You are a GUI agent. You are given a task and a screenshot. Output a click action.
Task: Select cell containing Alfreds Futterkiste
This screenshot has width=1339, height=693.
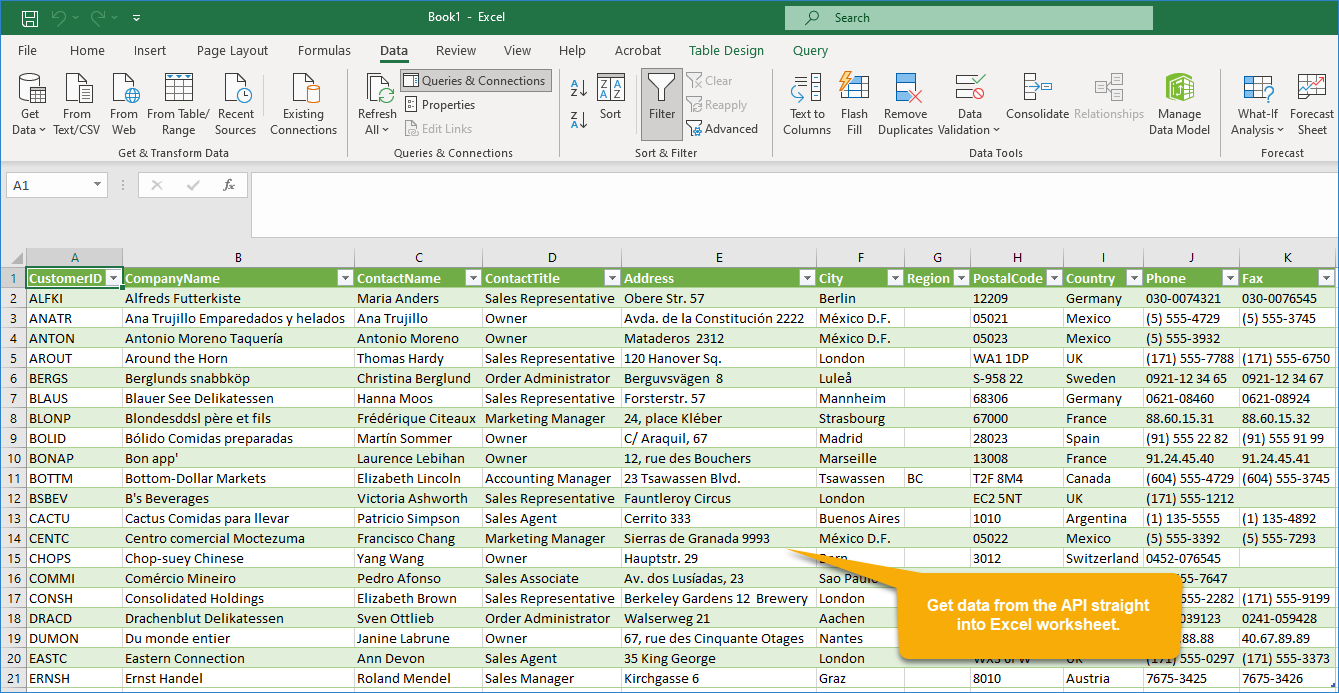click(238, 298)
